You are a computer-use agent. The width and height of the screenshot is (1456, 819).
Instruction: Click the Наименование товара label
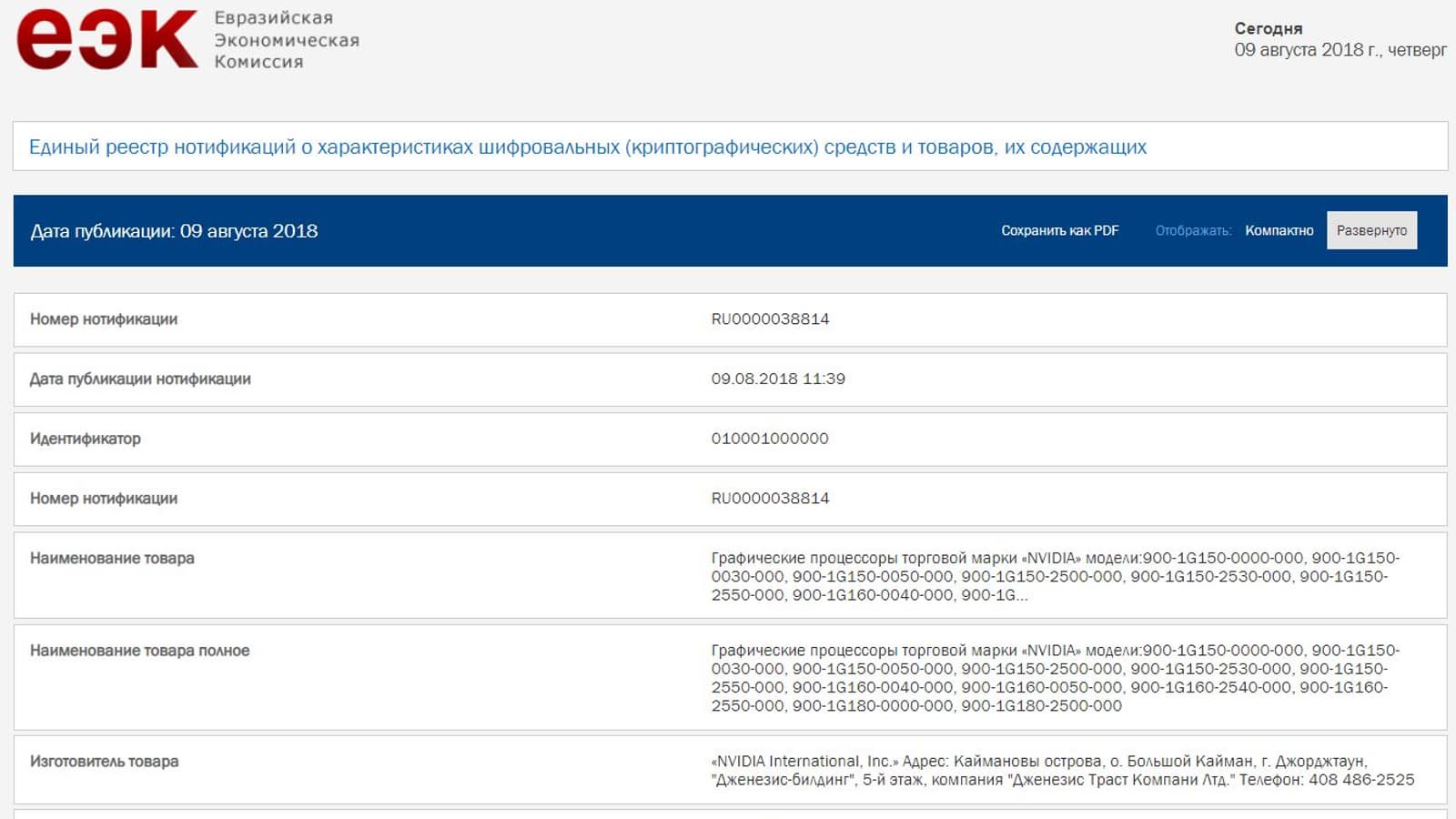(112, 558)
